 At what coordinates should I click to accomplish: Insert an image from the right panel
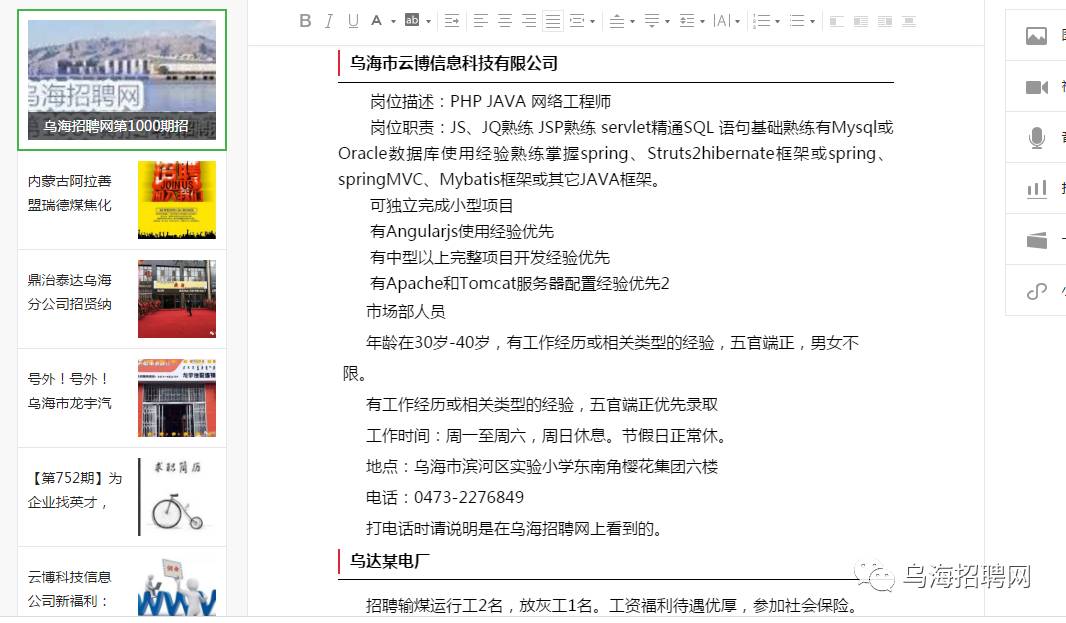[1036, 35]
